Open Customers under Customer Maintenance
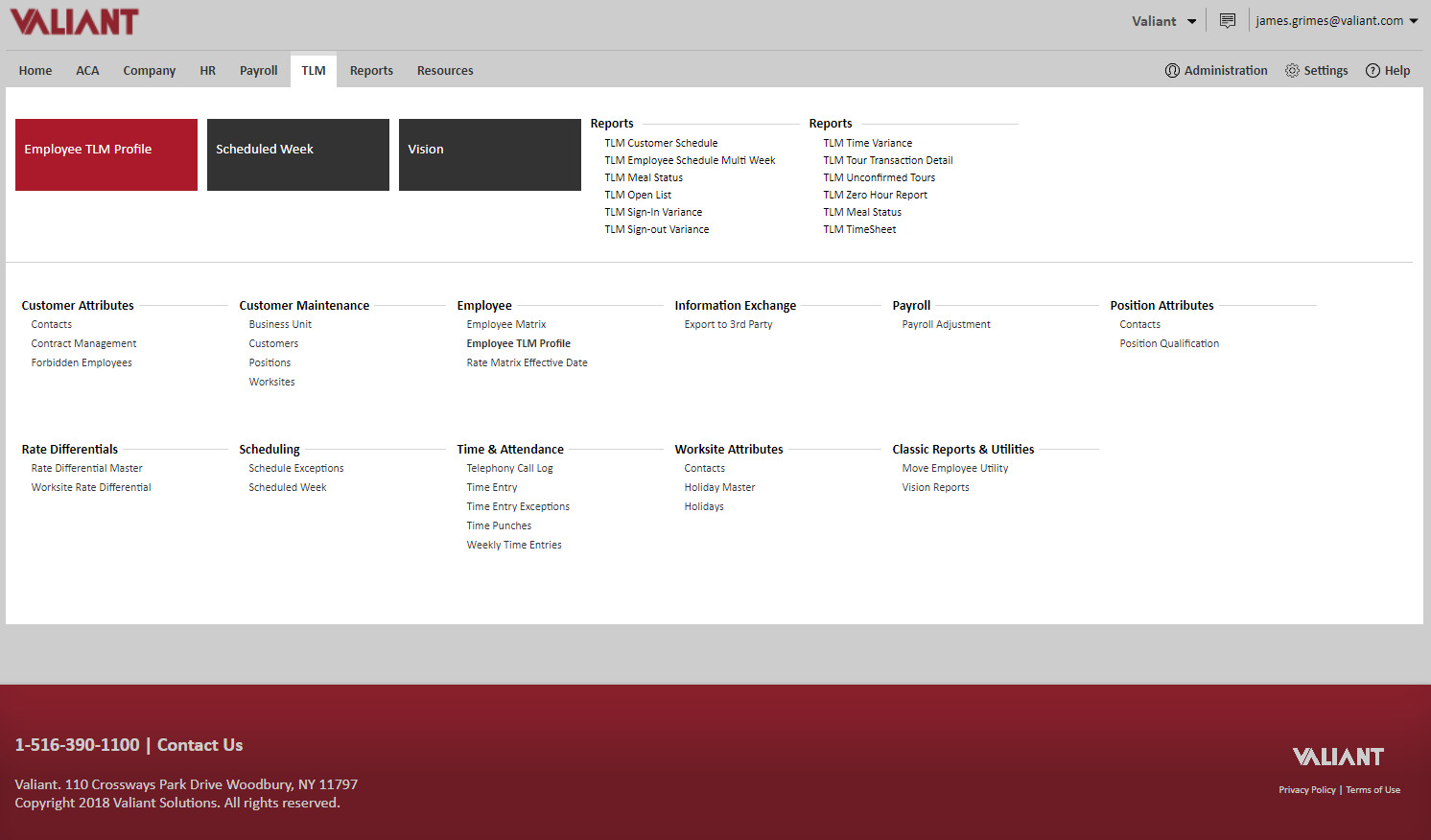Screen dimensions: 1431x840 coord(273,343)
